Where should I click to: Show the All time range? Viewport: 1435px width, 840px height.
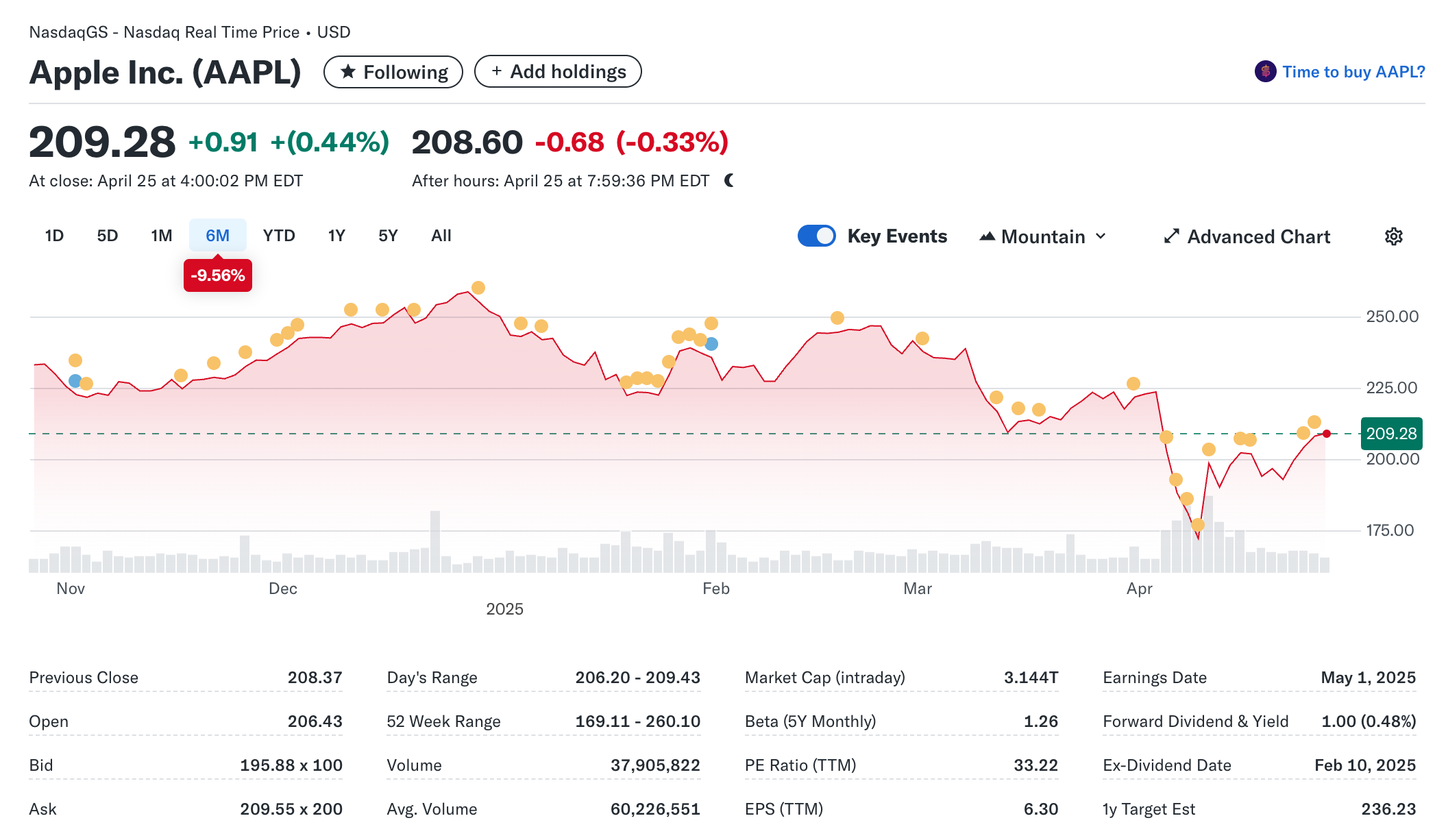pos(441,236)
